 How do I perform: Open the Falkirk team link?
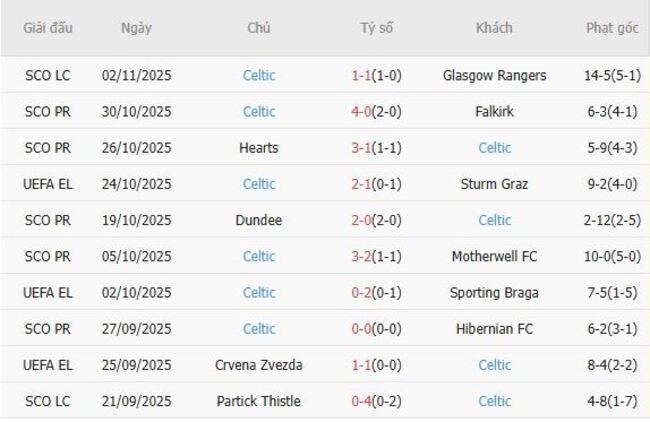[x=494, y=111]
